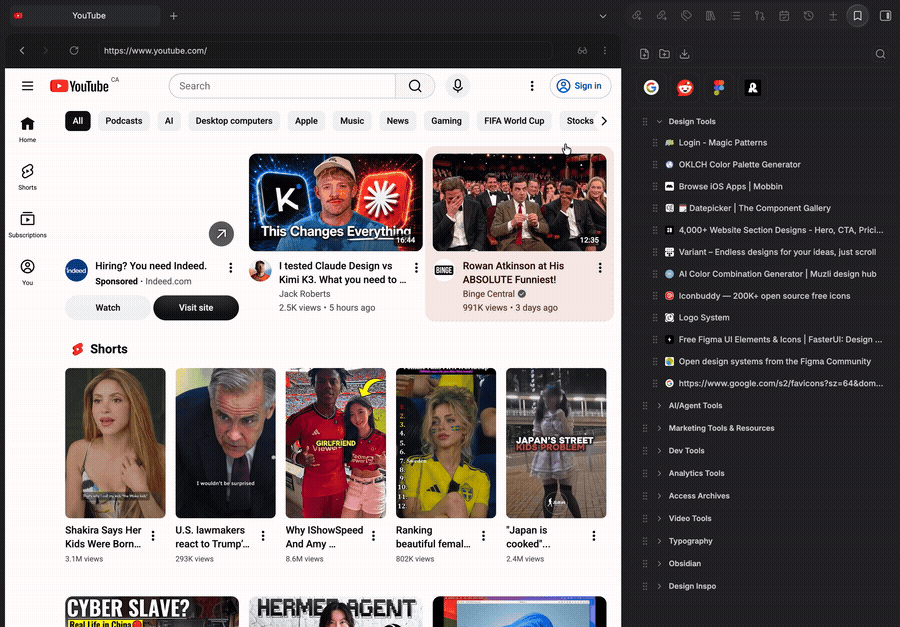
Task: Open the Shakira short thumbnail
Action: 115,443
